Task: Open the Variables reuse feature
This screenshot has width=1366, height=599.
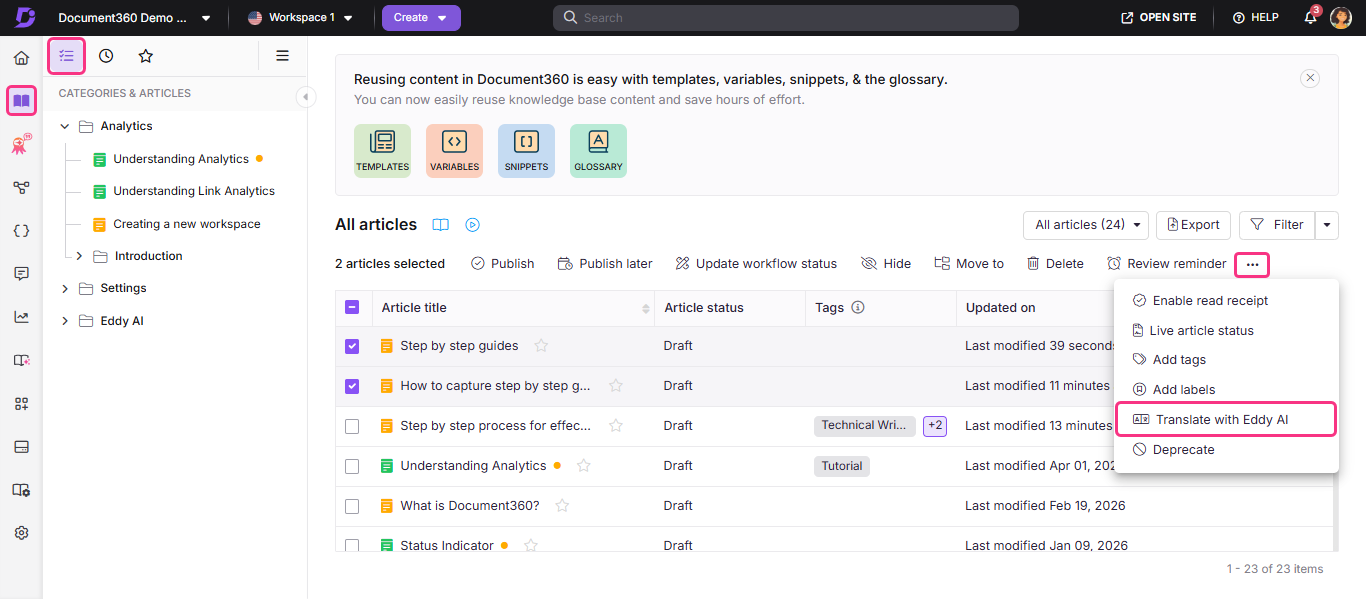Action: coord(454,150)
